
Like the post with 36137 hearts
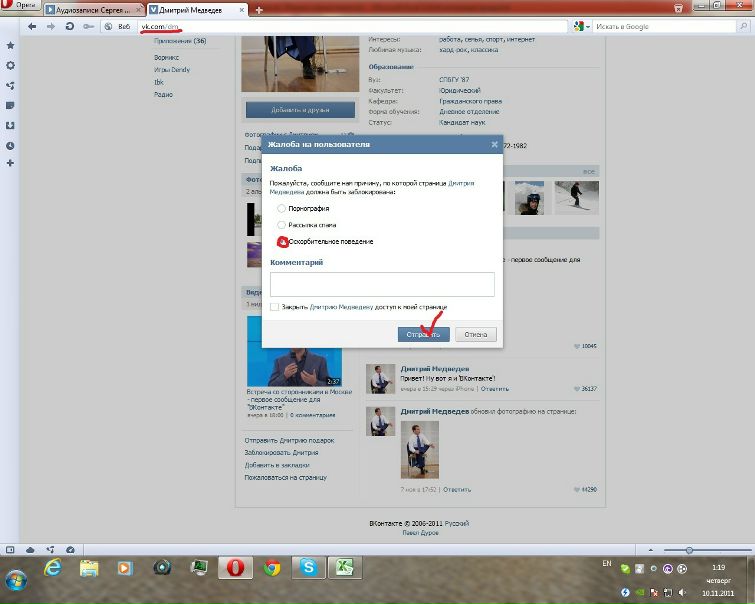point(585,389)
